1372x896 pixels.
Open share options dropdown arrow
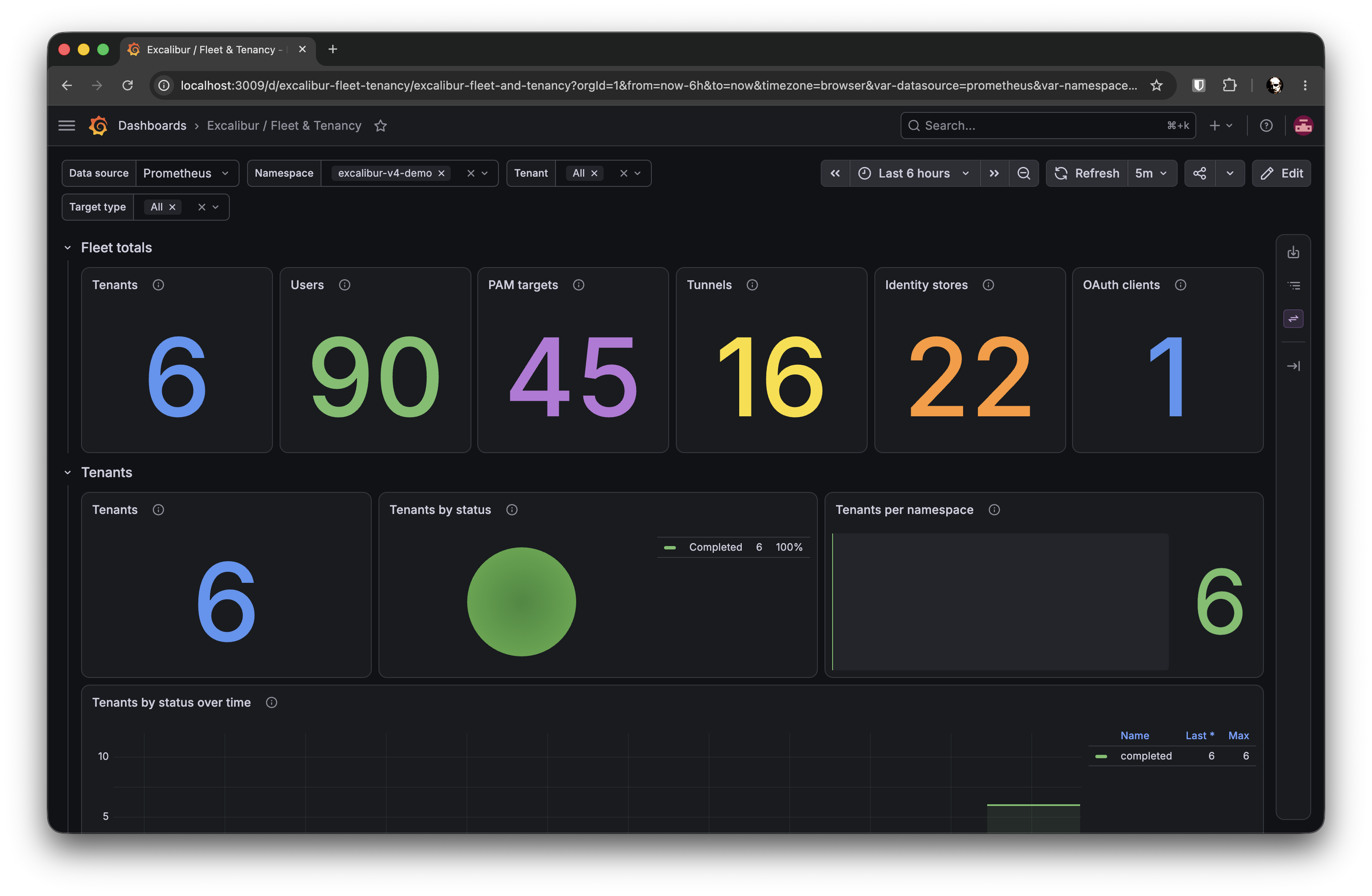point(1230,173)
